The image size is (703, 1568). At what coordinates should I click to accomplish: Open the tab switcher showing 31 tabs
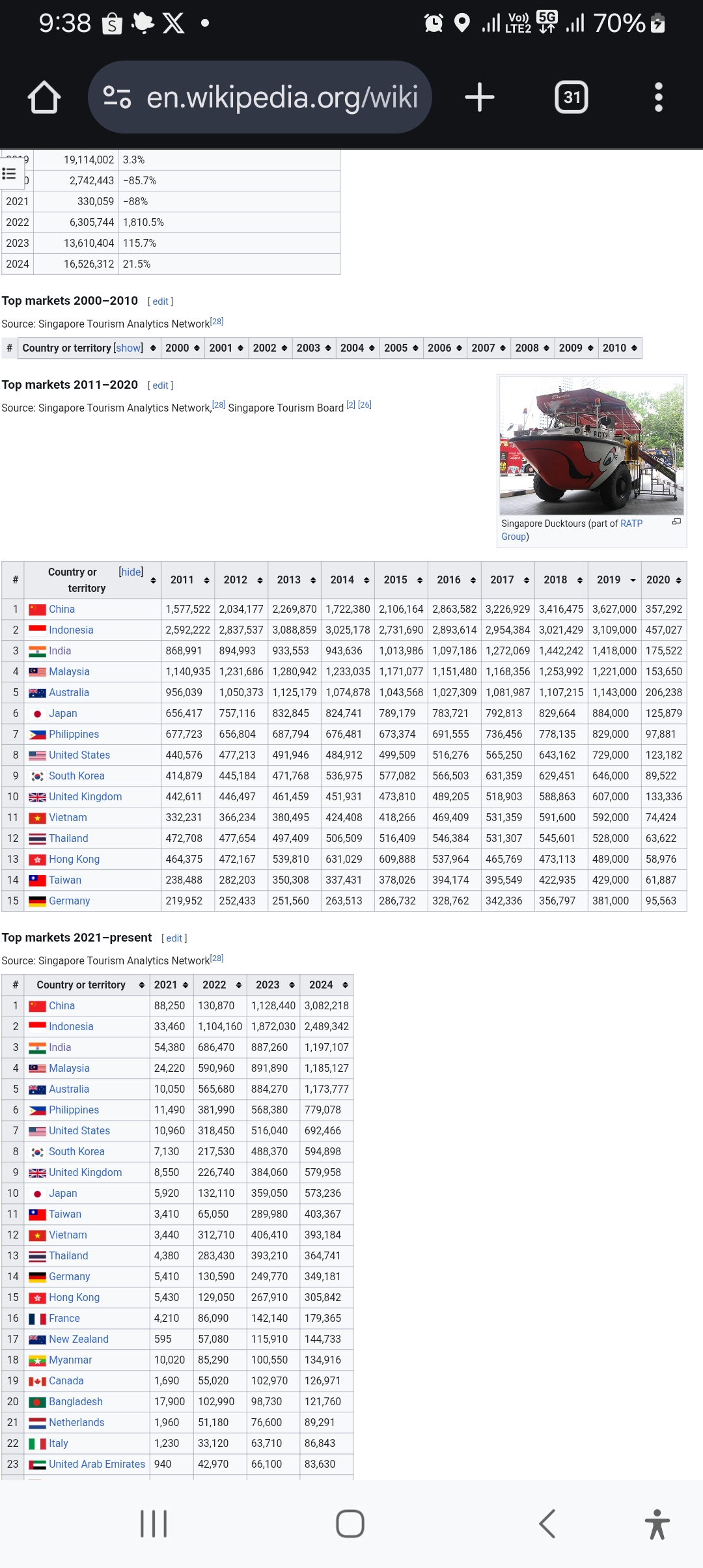(x=572, y=98)
